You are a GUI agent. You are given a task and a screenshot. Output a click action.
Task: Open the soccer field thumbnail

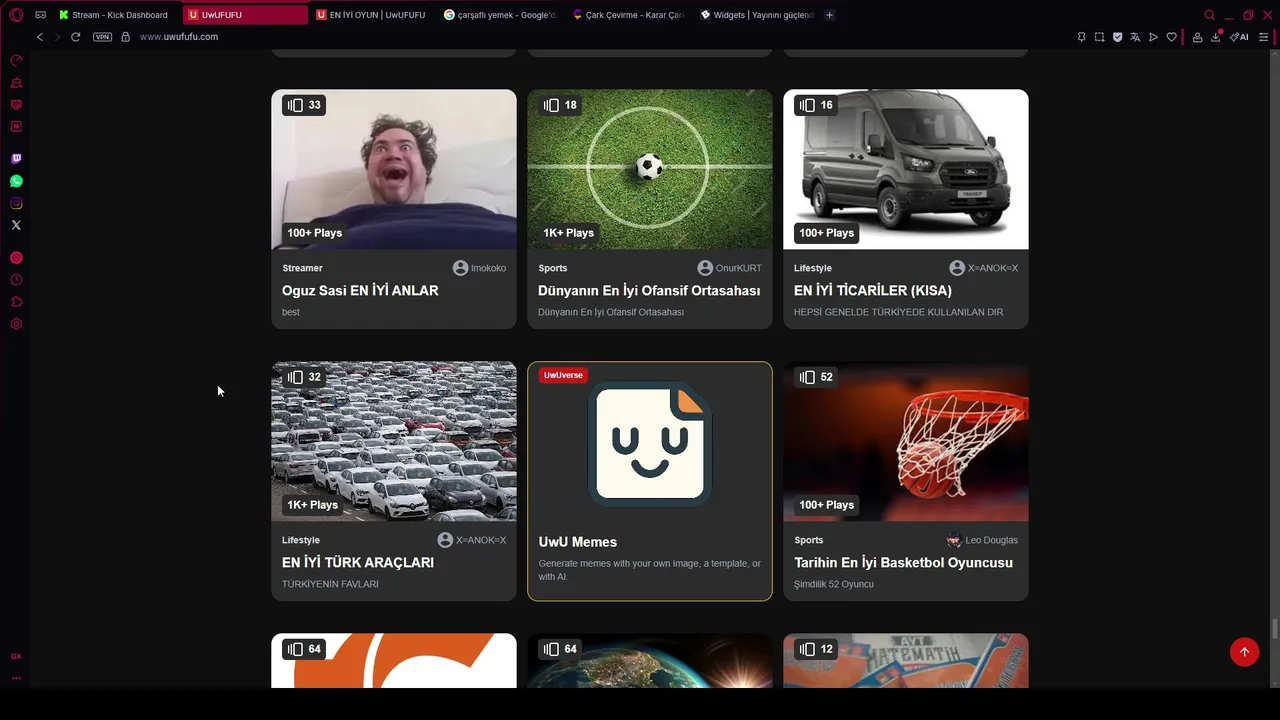click(x=650, y=169)
